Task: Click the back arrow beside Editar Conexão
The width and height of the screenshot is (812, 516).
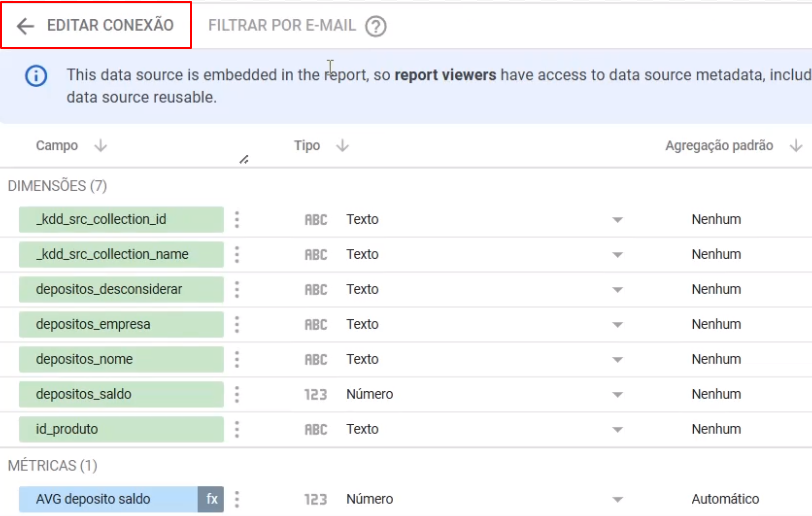Action: tap(26, 26)
